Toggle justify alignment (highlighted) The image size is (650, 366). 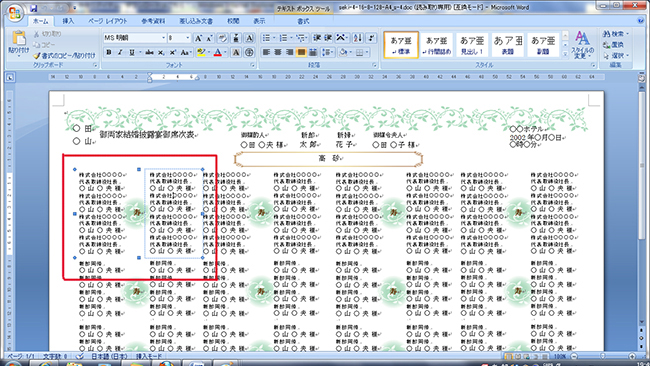point(301,52)
